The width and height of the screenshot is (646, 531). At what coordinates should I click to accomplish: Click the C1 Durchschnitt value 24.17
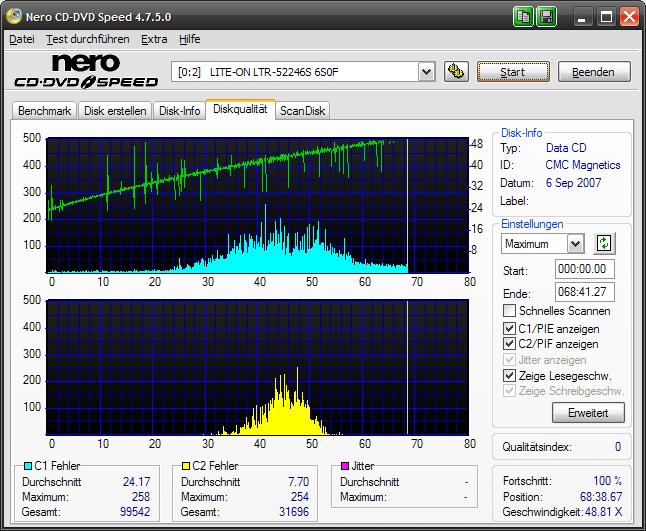pyautogui.click(x=137, y=482)
